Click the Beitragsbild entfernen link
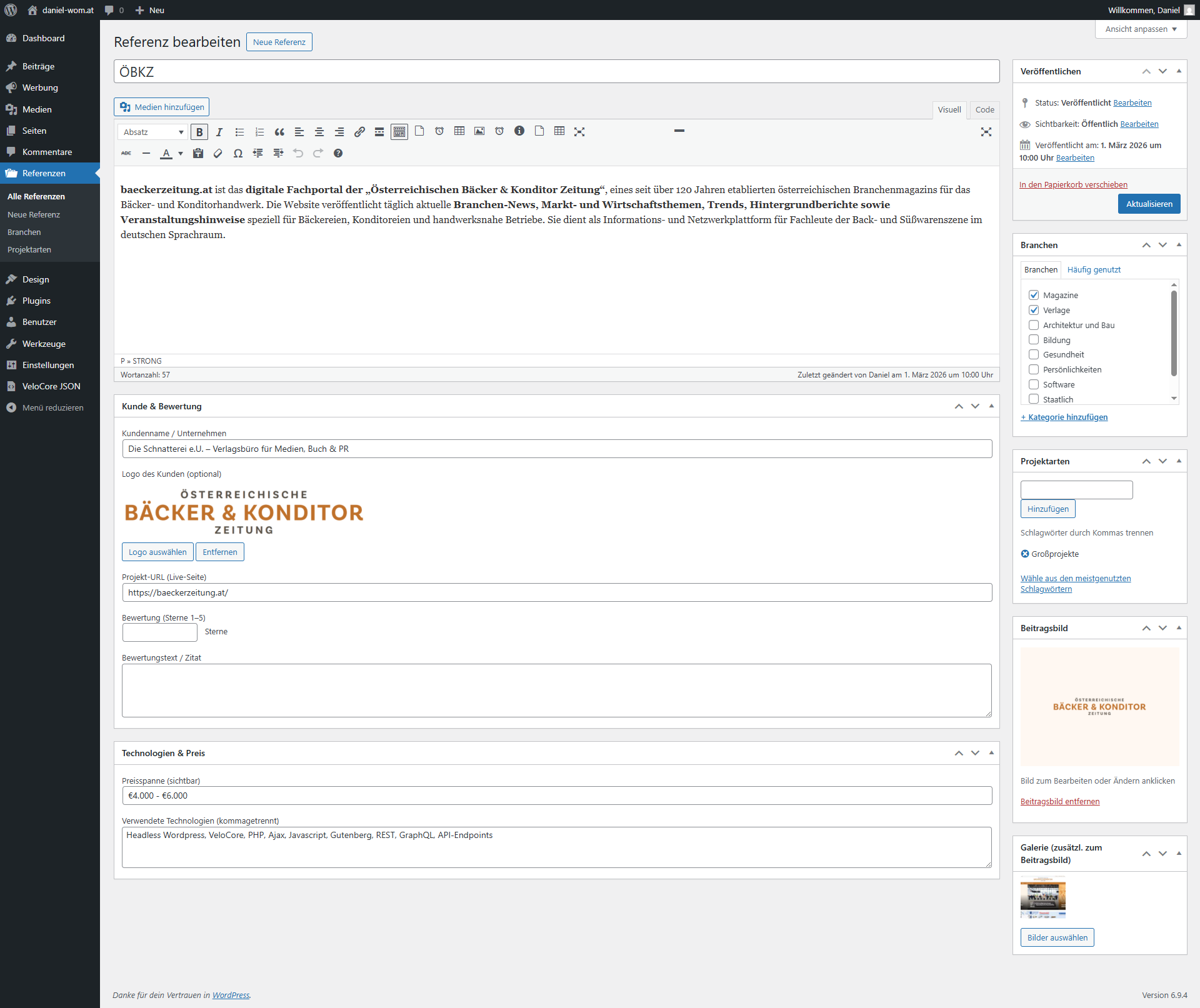This screenshot has width=1200, height=1008. click(1059, 802)
